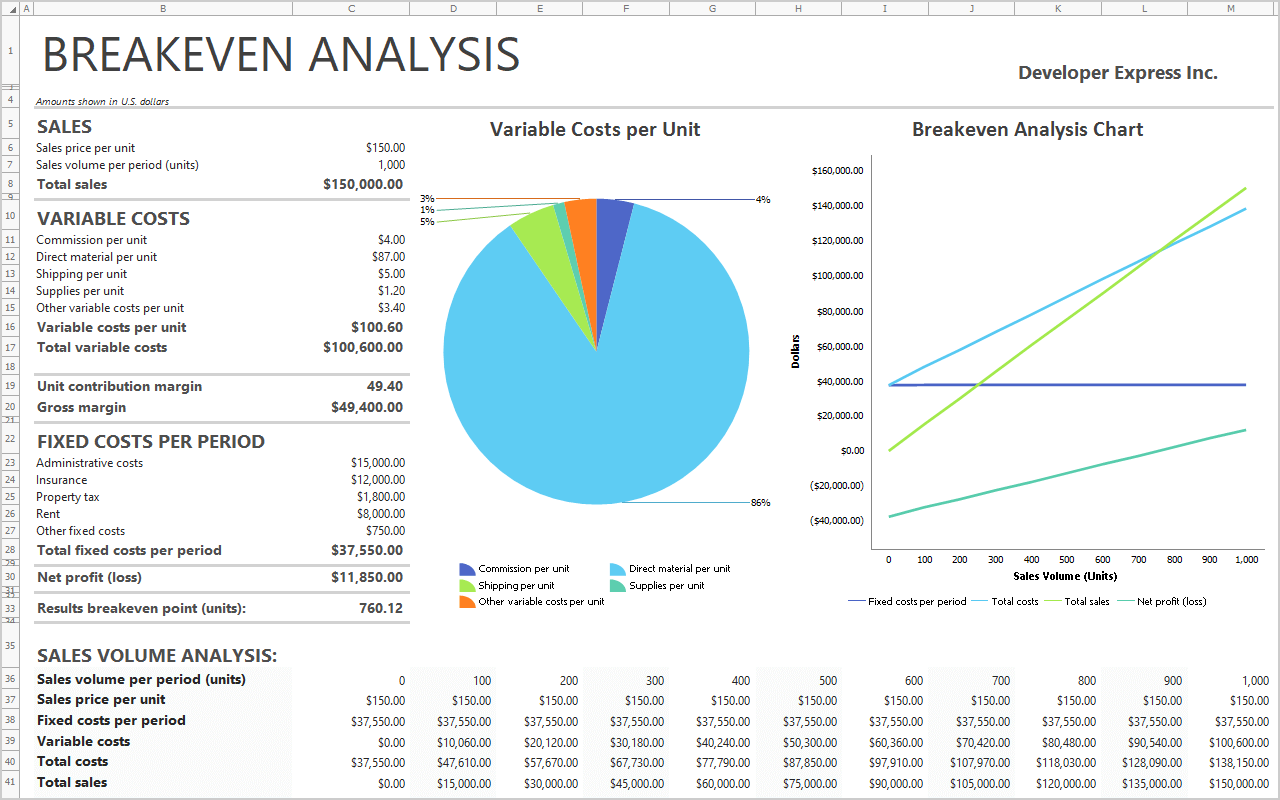
Task: Click the Commission per unit legend swatch
Action: point(467,569)
